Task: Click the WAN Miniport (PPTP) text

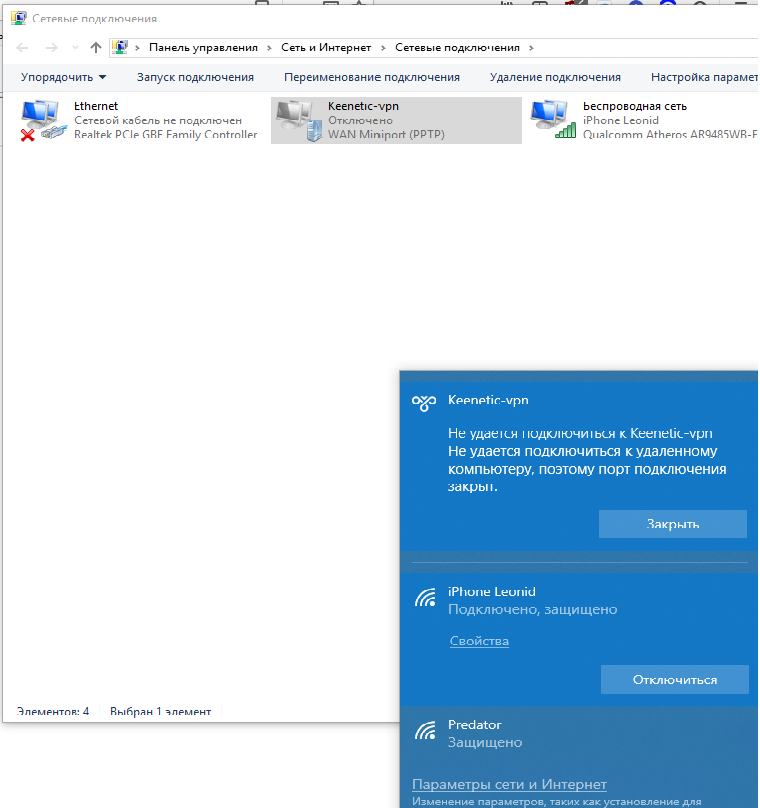Action: [x=386, y=134]
